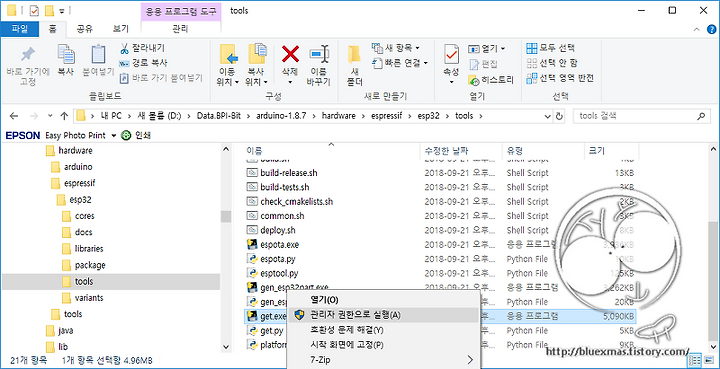This screenshot has width=720, height=369.
Task: Expand address bar history dropdown
Action: (x=548, y=116)
